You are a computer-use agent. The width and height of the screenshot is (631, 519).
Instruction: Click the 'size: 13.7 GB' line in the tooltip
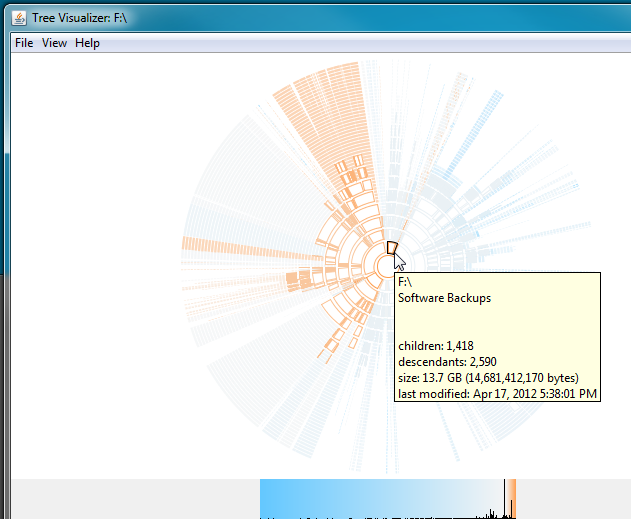(488, 378)
